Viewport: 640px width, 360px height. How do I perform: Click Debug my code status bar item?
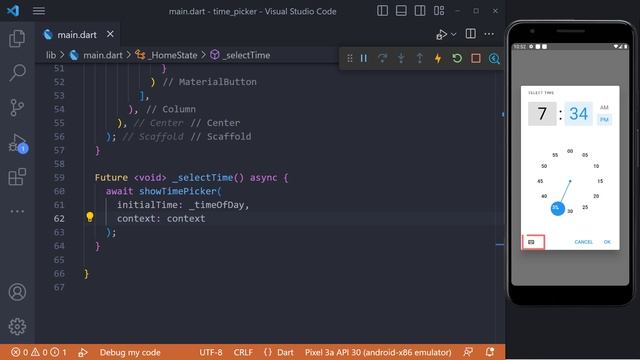(130, 352)
